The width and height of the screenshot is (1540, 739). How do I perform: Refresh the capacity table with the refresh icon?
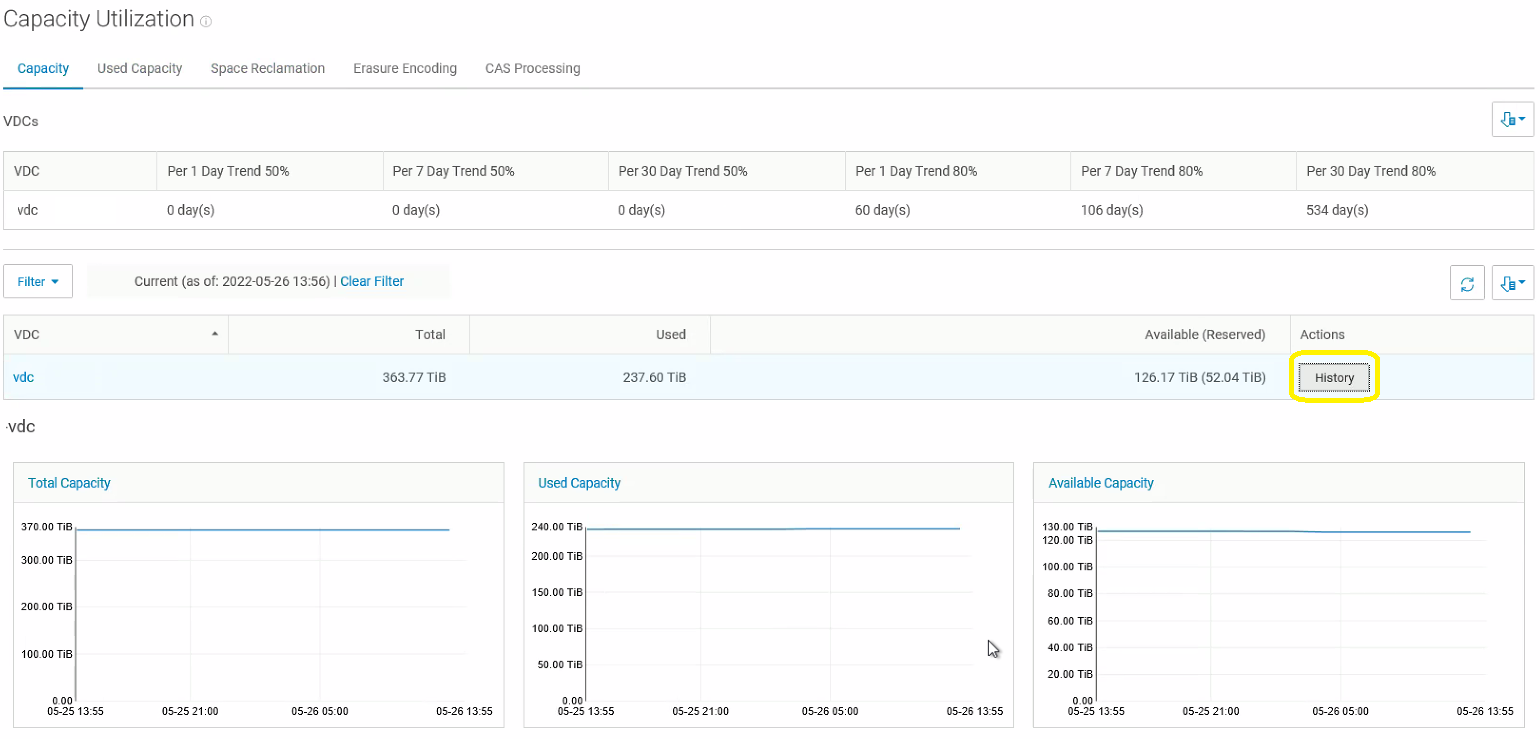[x=1467, y=283]
